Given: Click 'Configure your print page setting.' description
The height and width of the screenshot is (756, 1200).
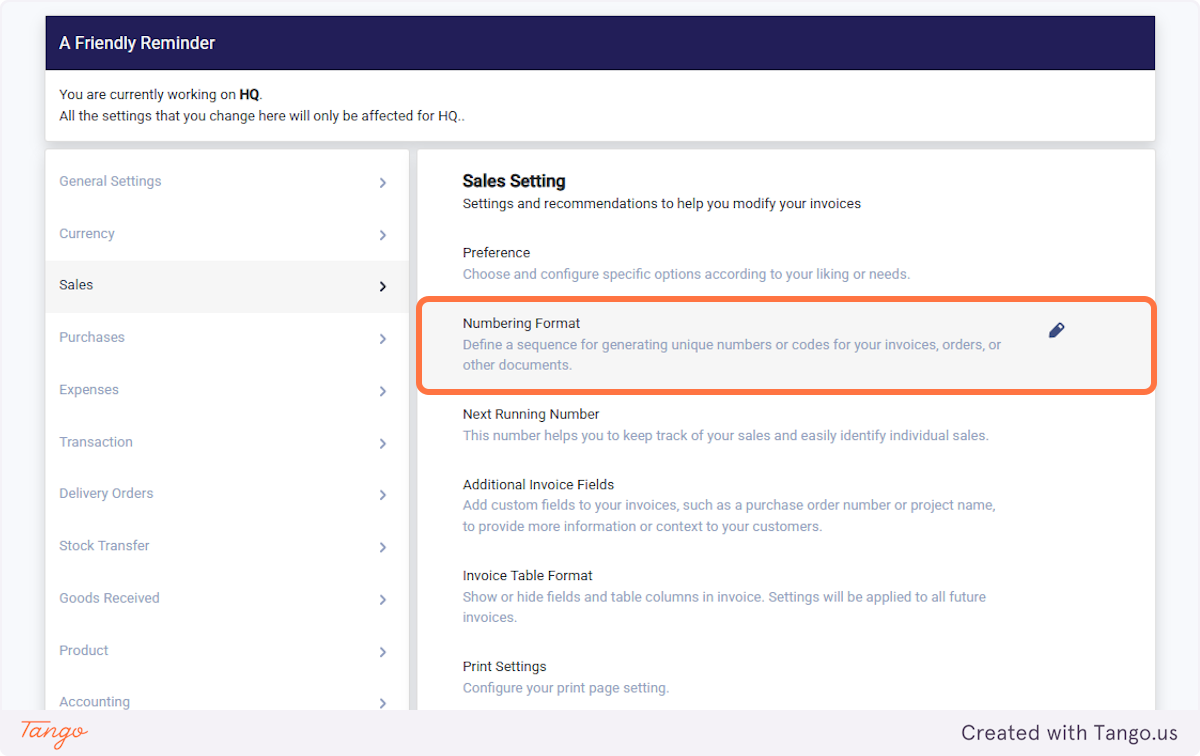Looking at the screenshot, I should click(566, 688).
